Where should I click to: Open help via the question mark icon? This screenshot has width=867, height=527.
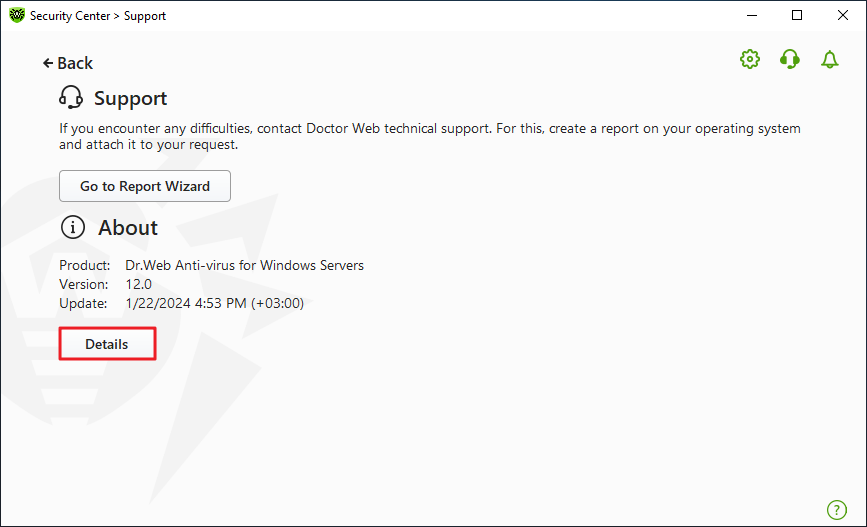pos(837,510)
